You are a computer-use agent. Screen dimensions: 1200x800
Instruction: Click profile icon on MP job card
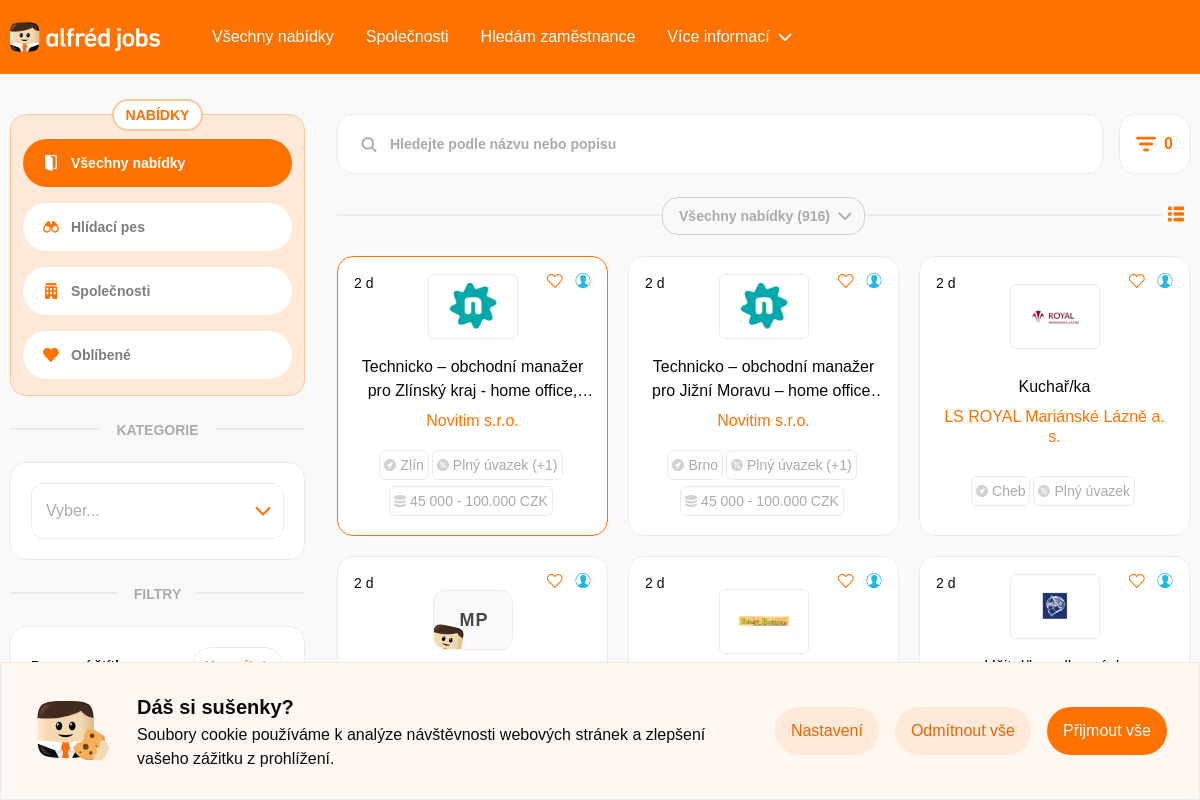tap(583, 581)
